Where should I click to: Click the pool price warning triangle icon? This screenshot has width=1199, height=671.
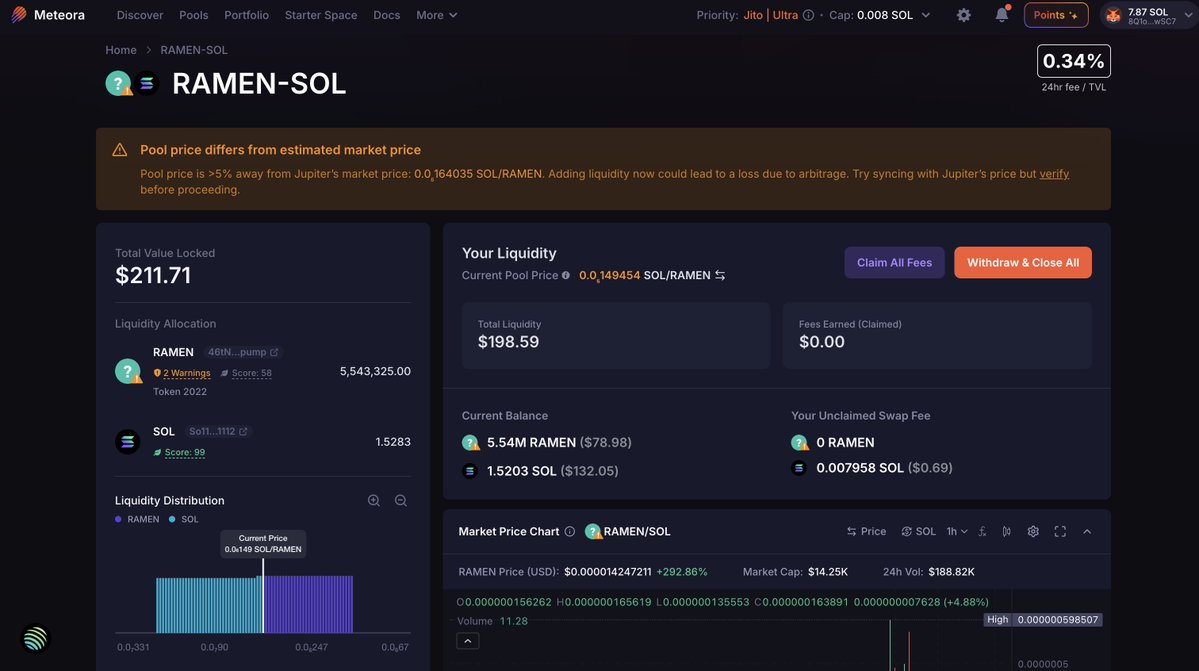[x=119, y=150]
